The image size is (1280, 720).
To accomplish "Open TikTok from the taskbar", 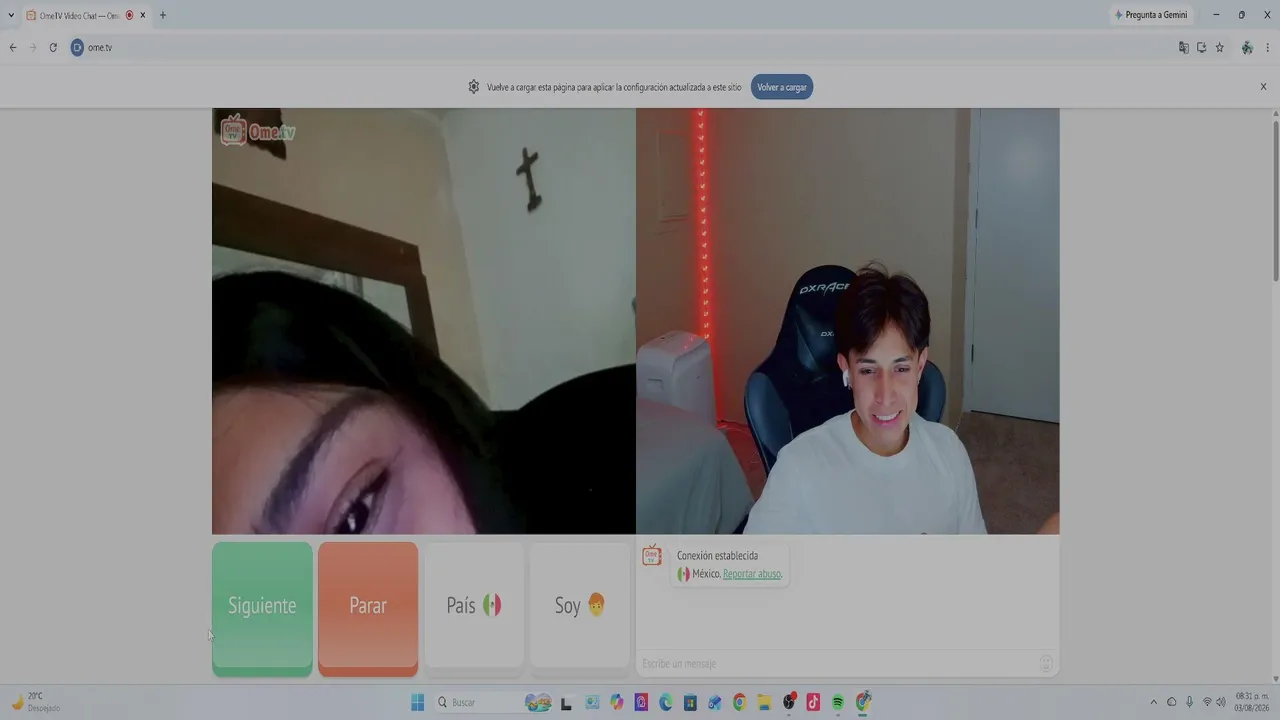I will pyautogui.click(x=813, y=702).
